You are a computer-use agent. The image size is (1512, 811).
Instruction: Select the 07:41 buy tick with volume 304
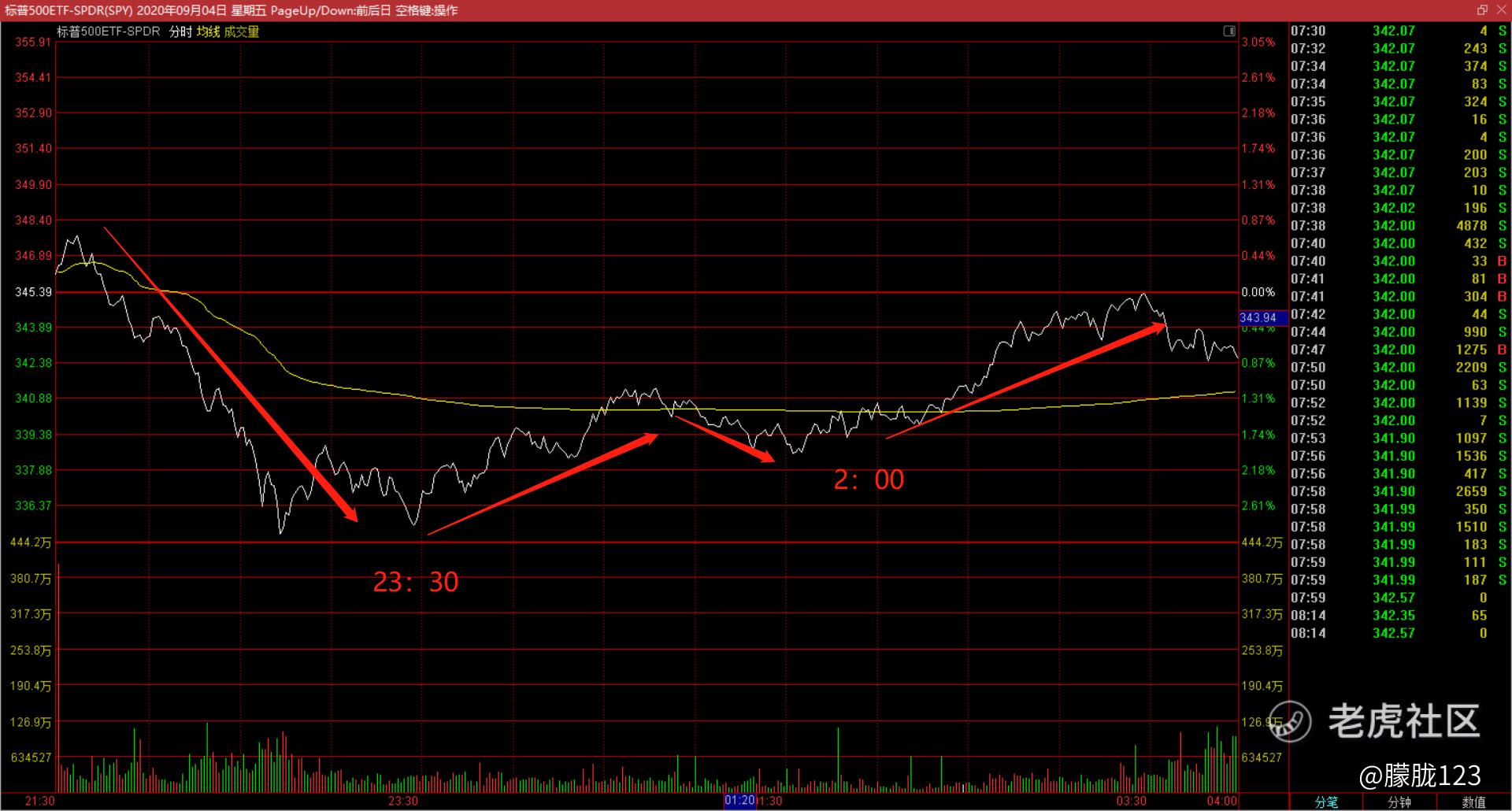[1399, 297]
